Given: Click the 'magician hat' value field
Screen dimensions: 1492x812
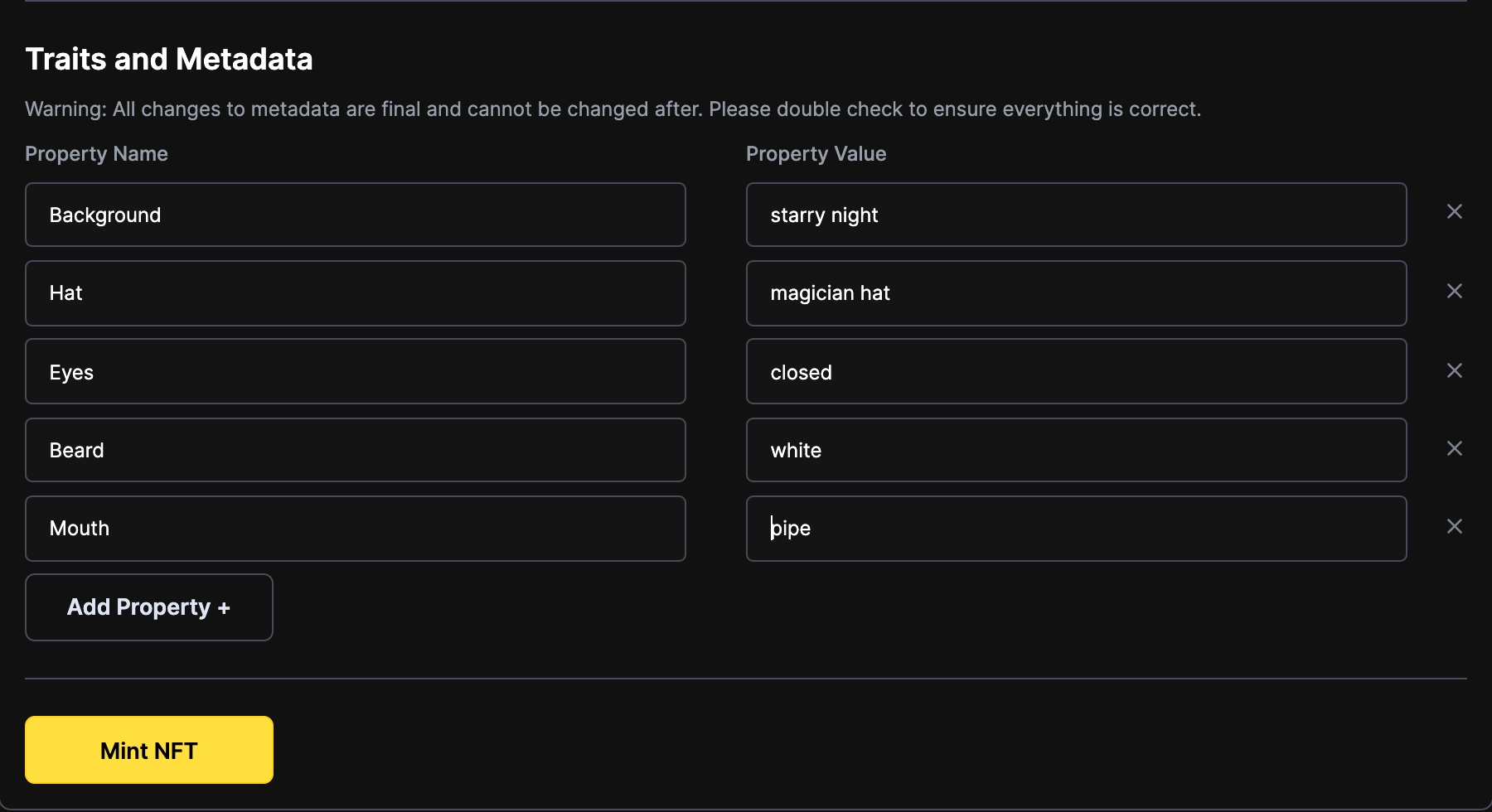Looking at the screenshot, I should pyautogui.click(x=1076, y=293).
